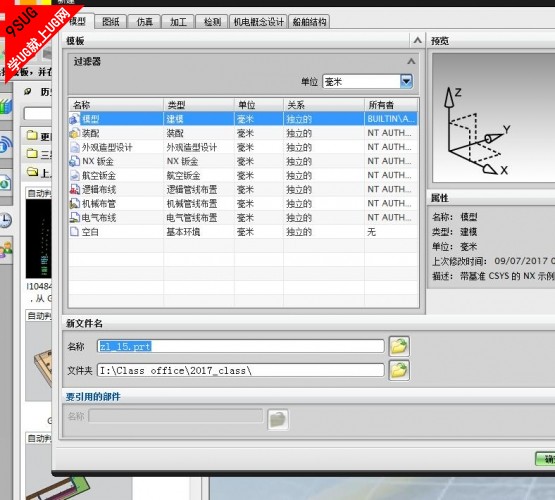Switch to the 船舶结构 tab
This screenshot has height=500, width=555.
point(309,22)
